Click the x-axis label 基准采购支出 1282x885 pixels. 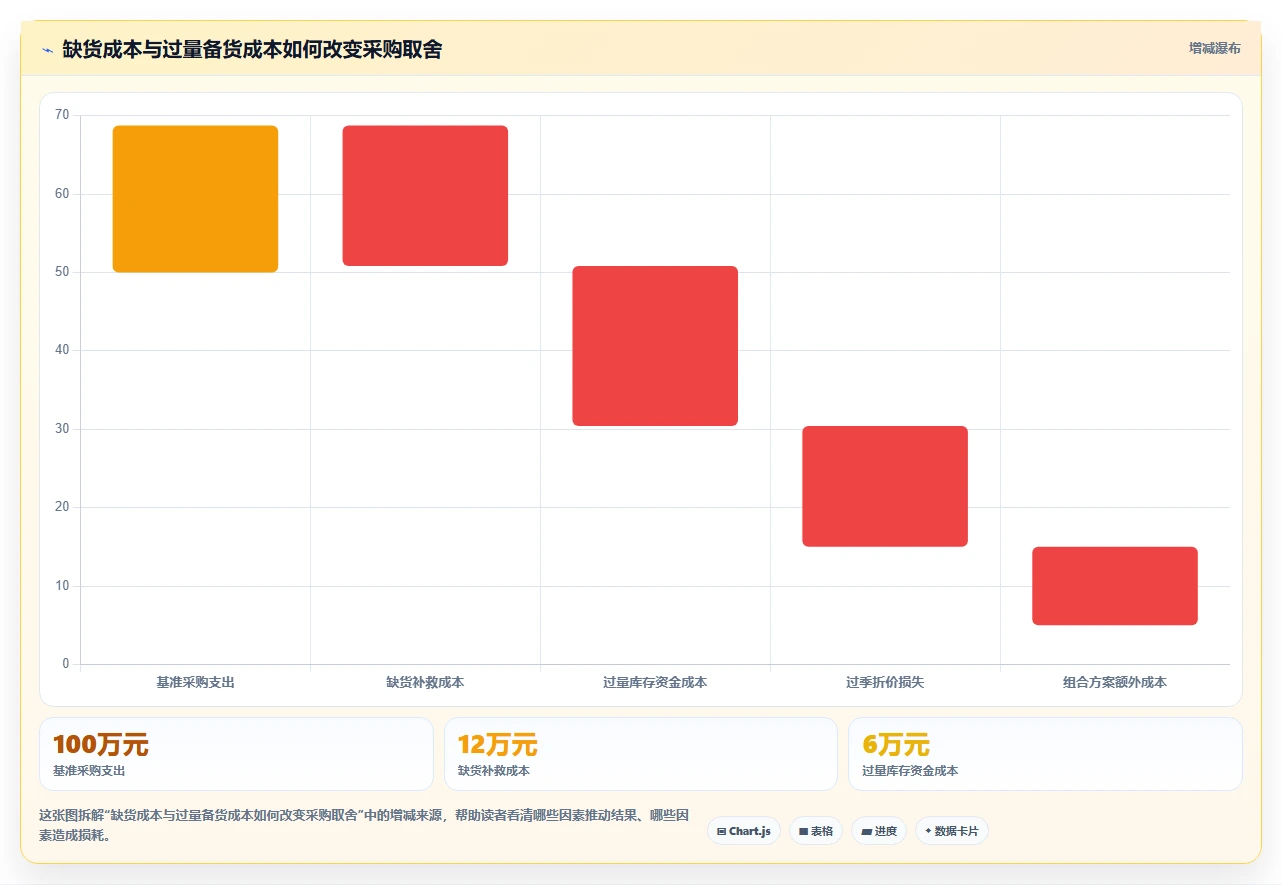click(x=195, y=683)
